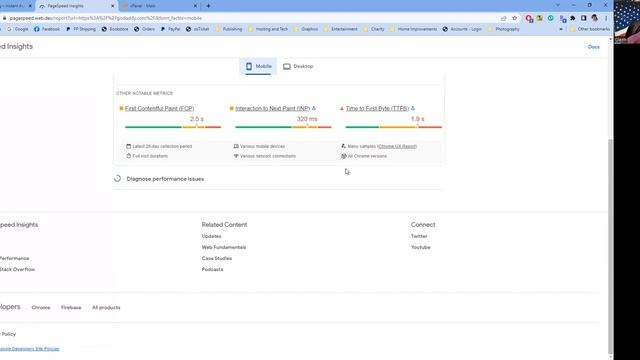
Task: Click the page vertical scrollbar thumb
Action: pyautogui.click(x=611, y=246)
